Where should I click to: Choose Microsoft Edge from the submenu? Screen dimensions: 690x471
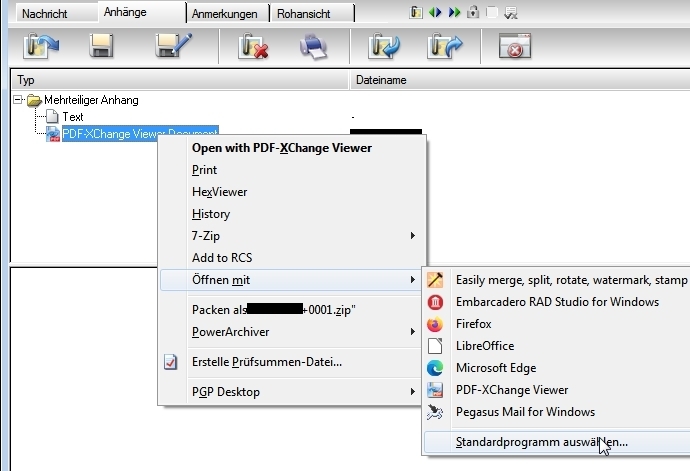point(496,368)
